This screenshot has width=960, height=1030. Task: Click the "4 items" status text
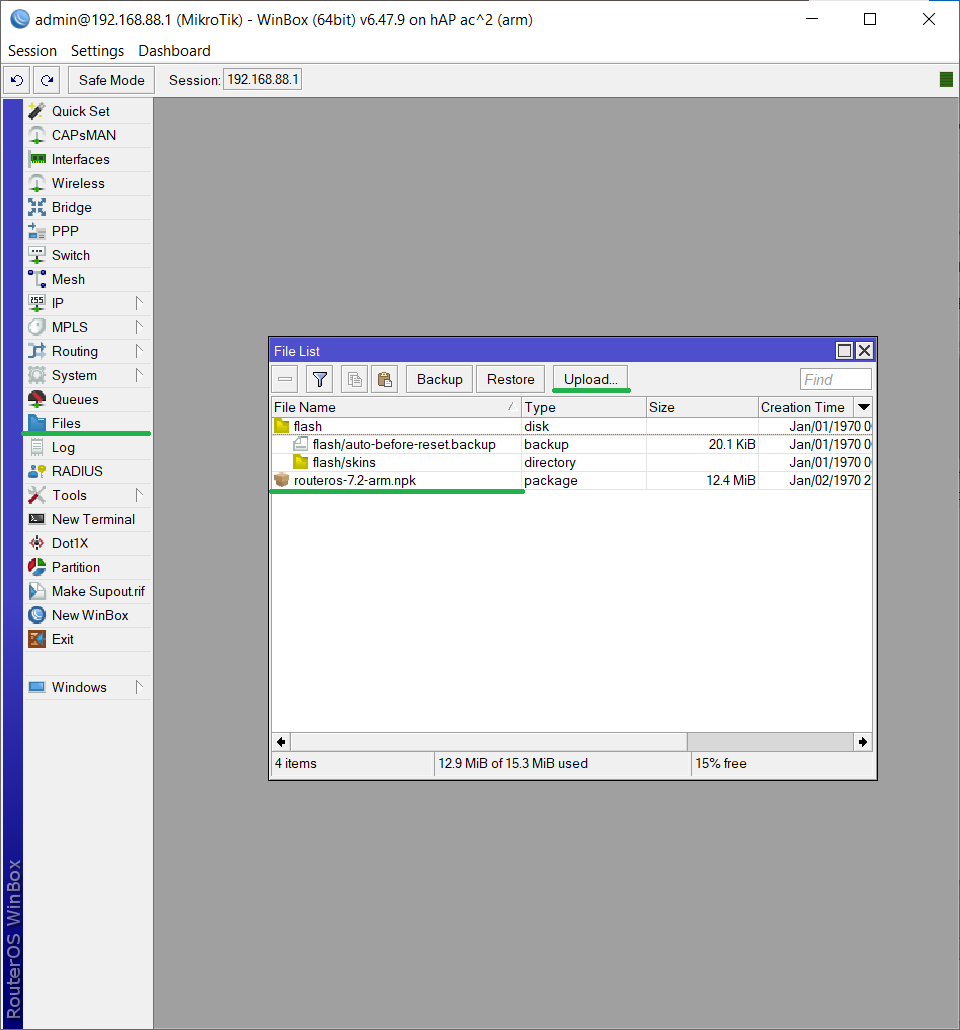pyautogui.click(x=296, y=763)
